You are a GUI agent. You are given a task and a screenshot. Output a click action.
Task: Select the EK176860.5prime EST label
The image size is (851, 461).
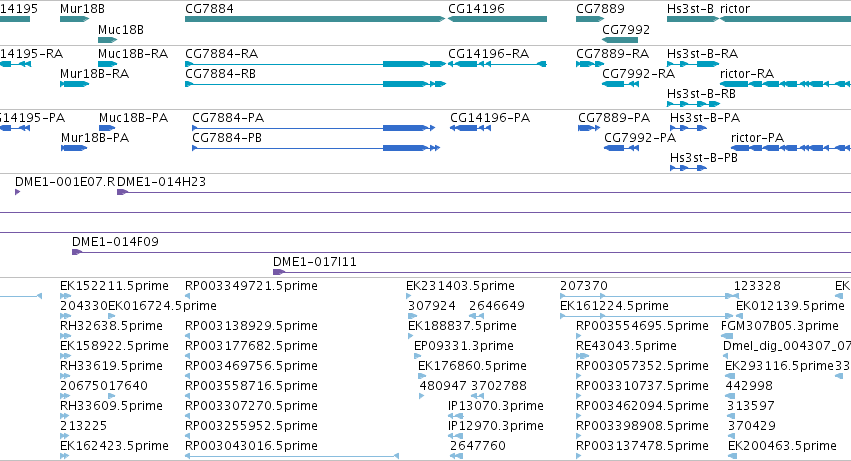coord(472,366)
